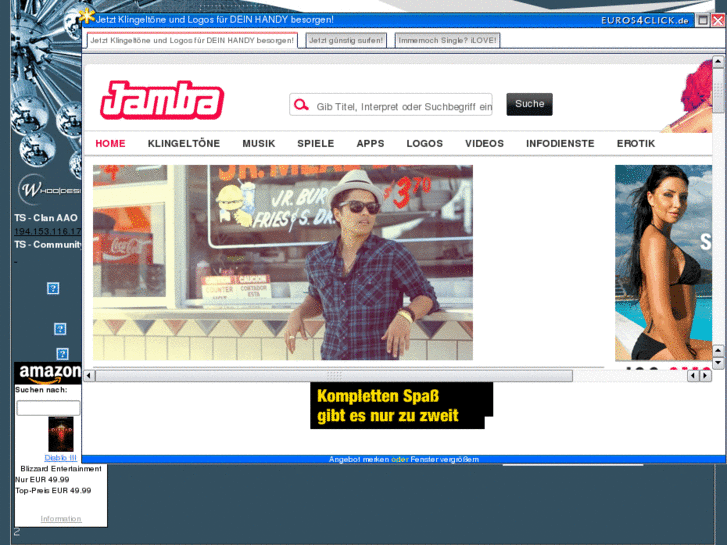Viewport: 727px width, 545px height.
Task: Click the Suche button
Action: pyautogui.click(x=529, y=104)
